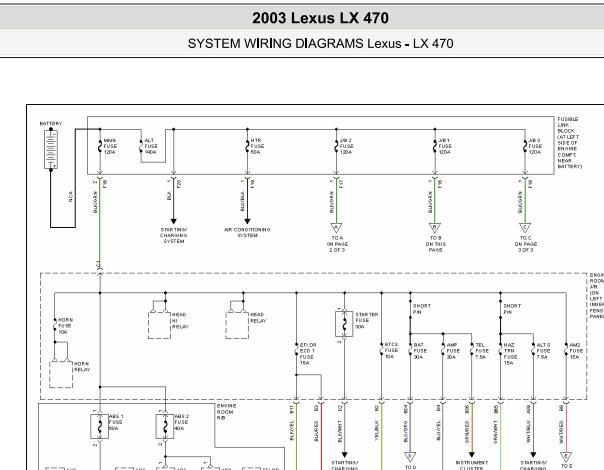Click the dashed HEAD RELAY box
The height and width of the screenshot is (470, 604).
237,326
